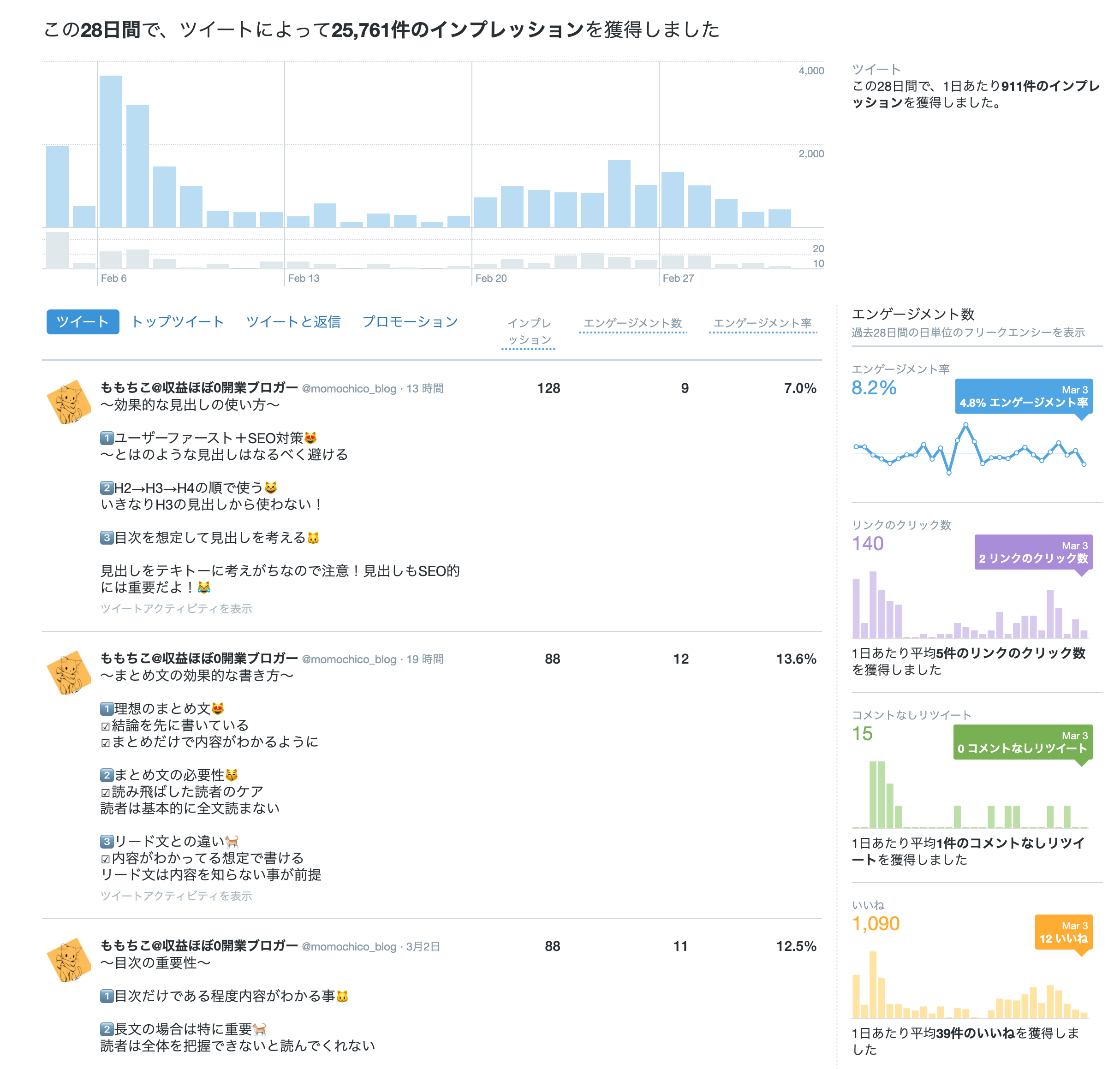Click the 7.0% engagement rate cell
This screenshot has width=1120, height=1069.
pos(800,389)
